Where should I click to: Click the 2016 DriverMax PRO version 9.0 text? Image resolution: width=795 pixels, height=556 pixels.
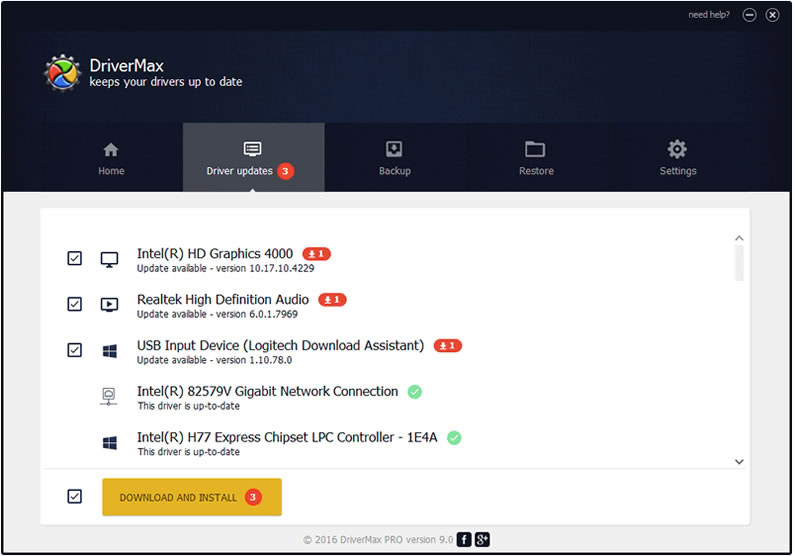point(378,540)
